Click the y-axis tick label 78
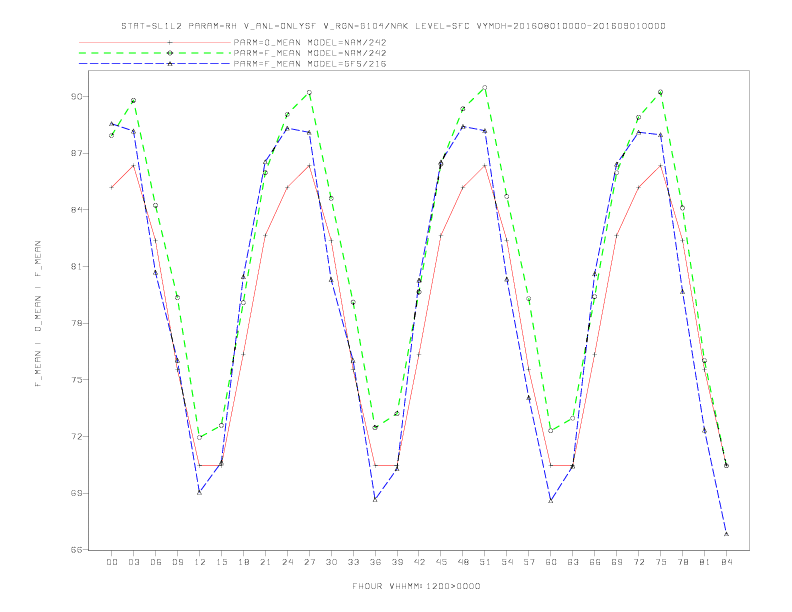Image resolution: width=792 pixels, height=612 pixels. pos(77,323)
